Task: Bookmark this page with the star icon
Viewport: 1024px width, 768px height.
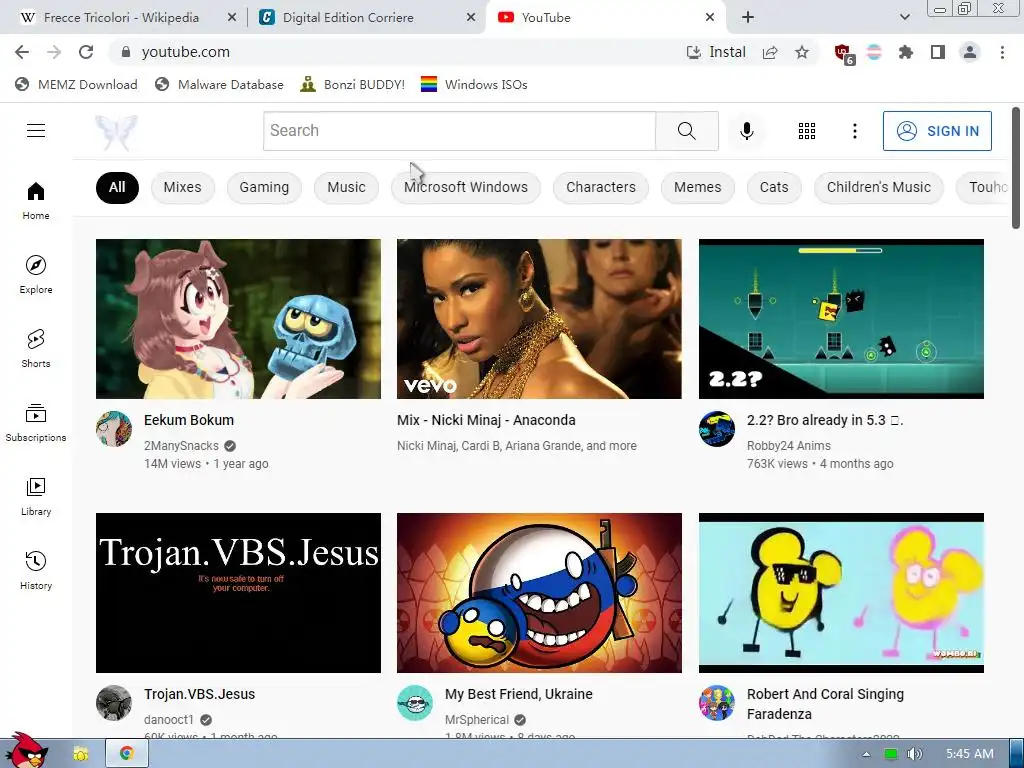Action: click(x=802, y=52)
